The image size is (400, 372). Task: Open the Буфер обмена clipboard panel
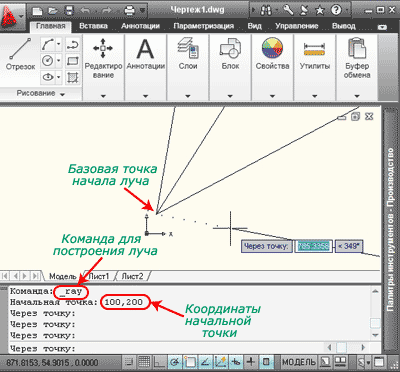pos(357,58)
